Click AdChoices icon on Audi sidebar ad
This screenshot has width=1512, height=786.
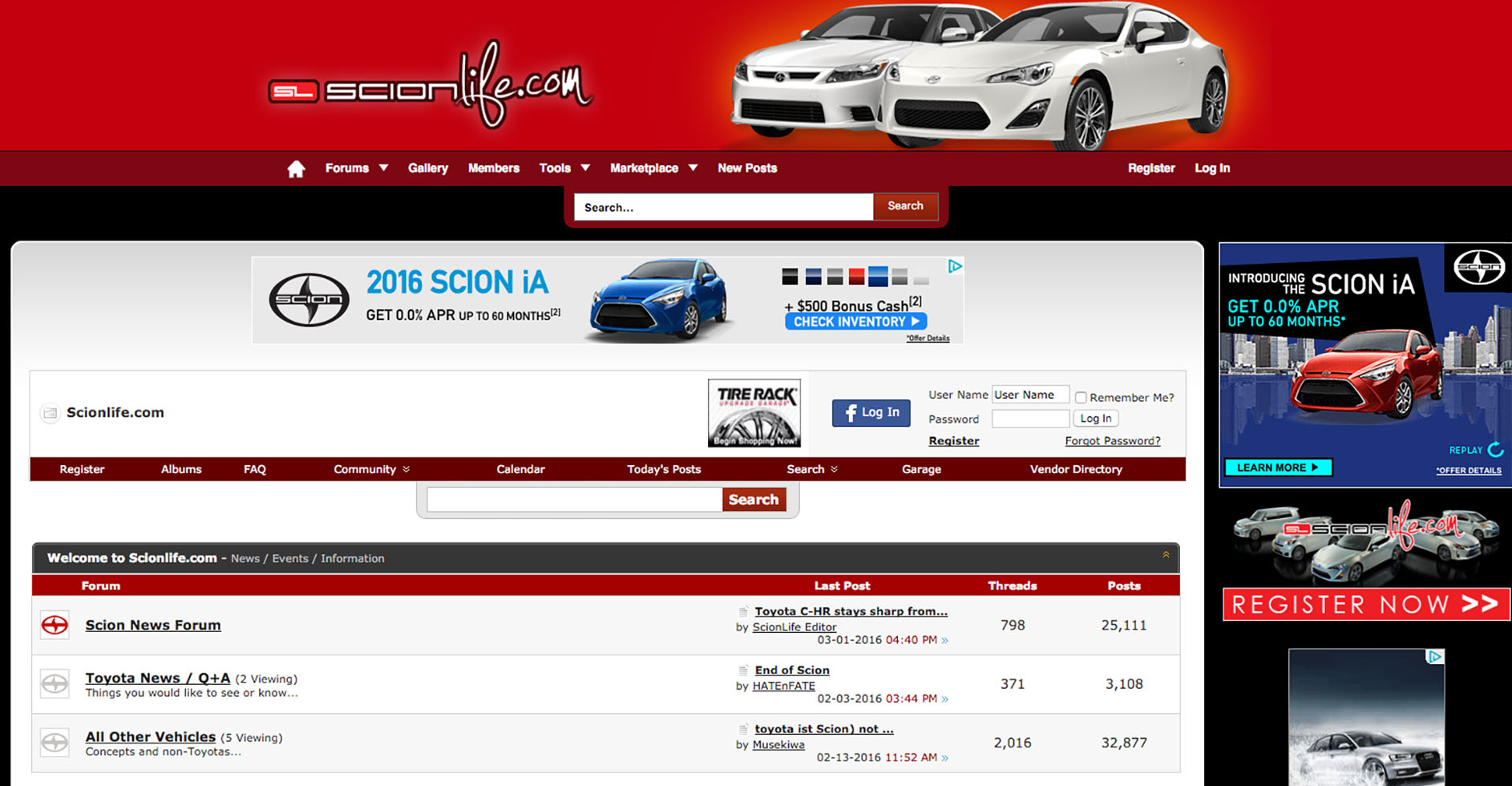(1435, 657)
